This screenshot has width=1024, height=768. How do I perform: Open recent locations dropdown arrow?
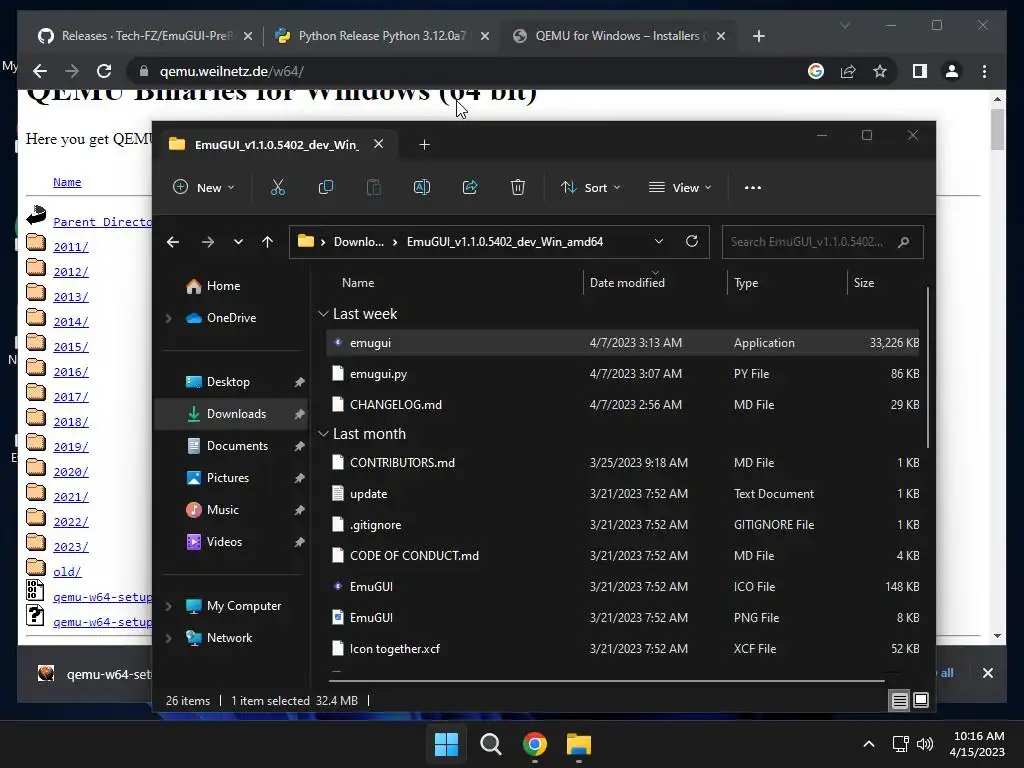point(238,242)
